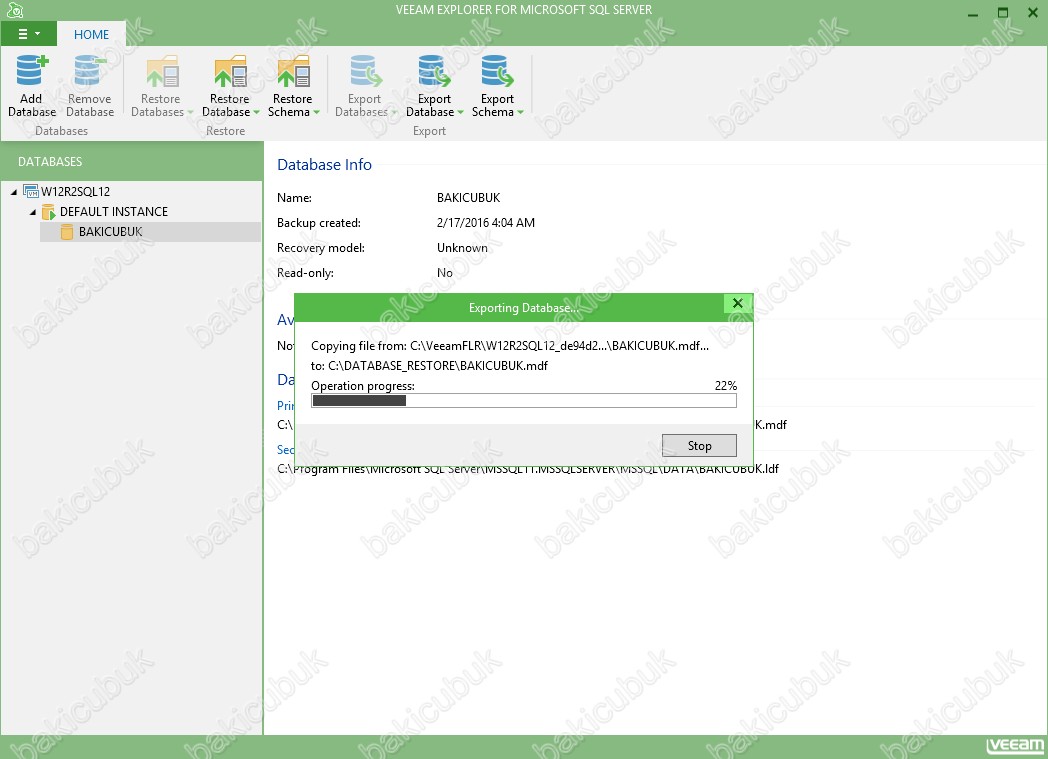Image resolution: width=1048 pixels, height=759 pixels.
Task: Click the destination path C:\DATABASE_RESTORE\BAKICUBUK.mdf
Action: 438,365
